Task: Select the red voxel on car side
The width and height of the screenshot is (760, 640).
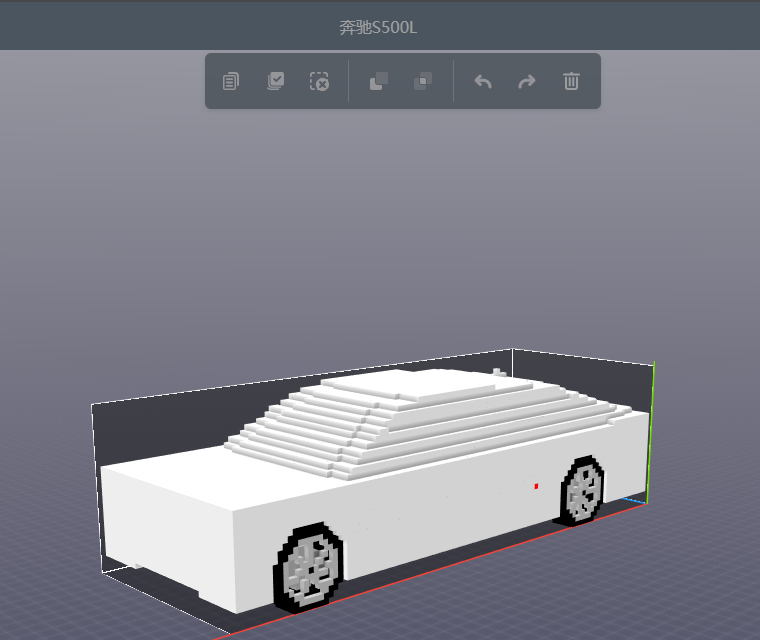Action: 536,486
